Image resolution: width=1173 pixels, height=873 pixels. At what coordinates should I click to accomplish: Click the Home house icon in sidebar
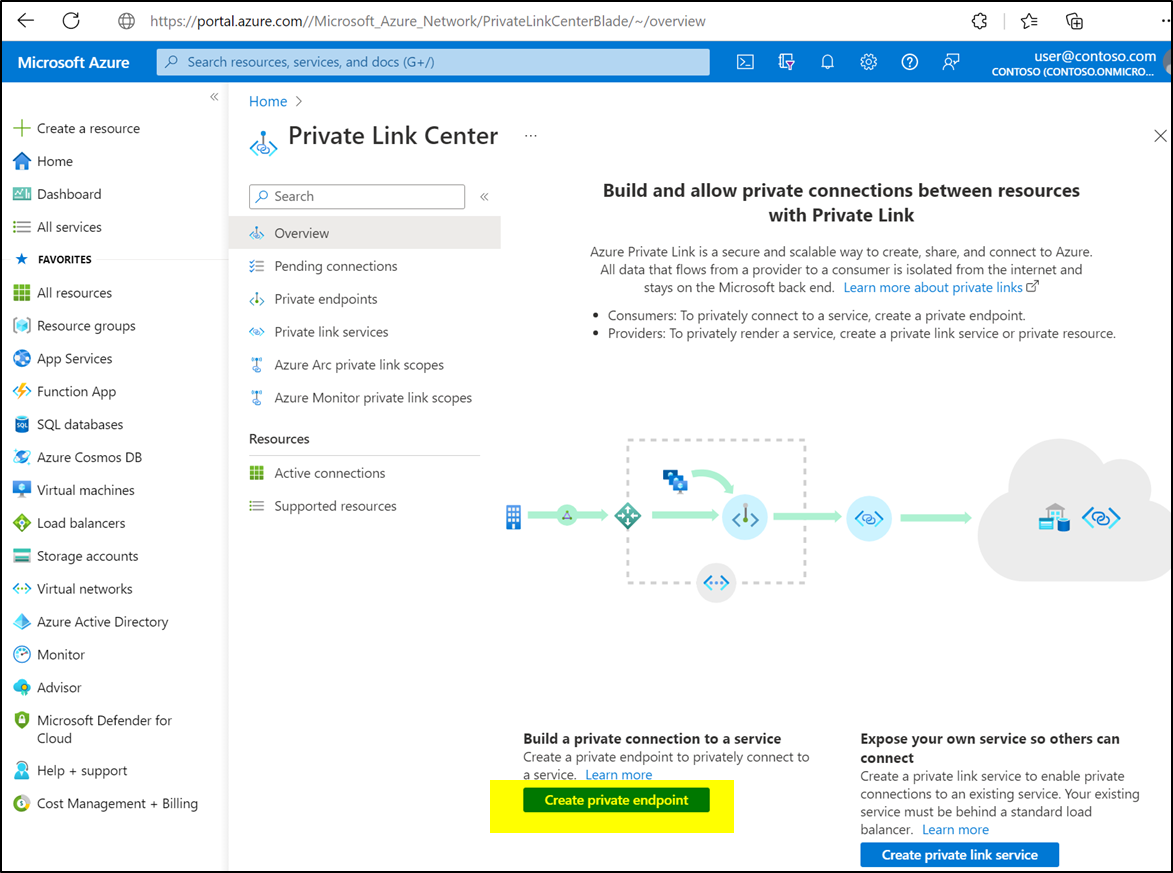click(x=22, y=161)
